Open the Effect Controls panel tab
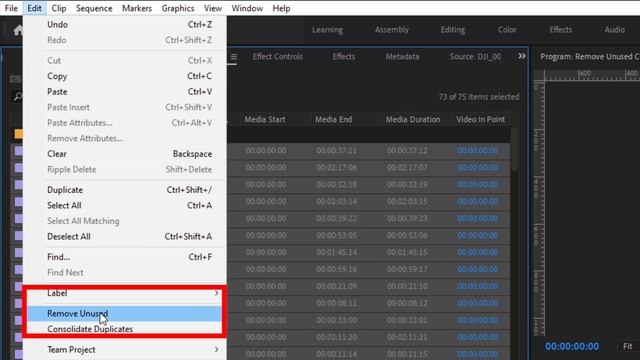This screenshot has width=640, height=360. (x=278, y=57)
